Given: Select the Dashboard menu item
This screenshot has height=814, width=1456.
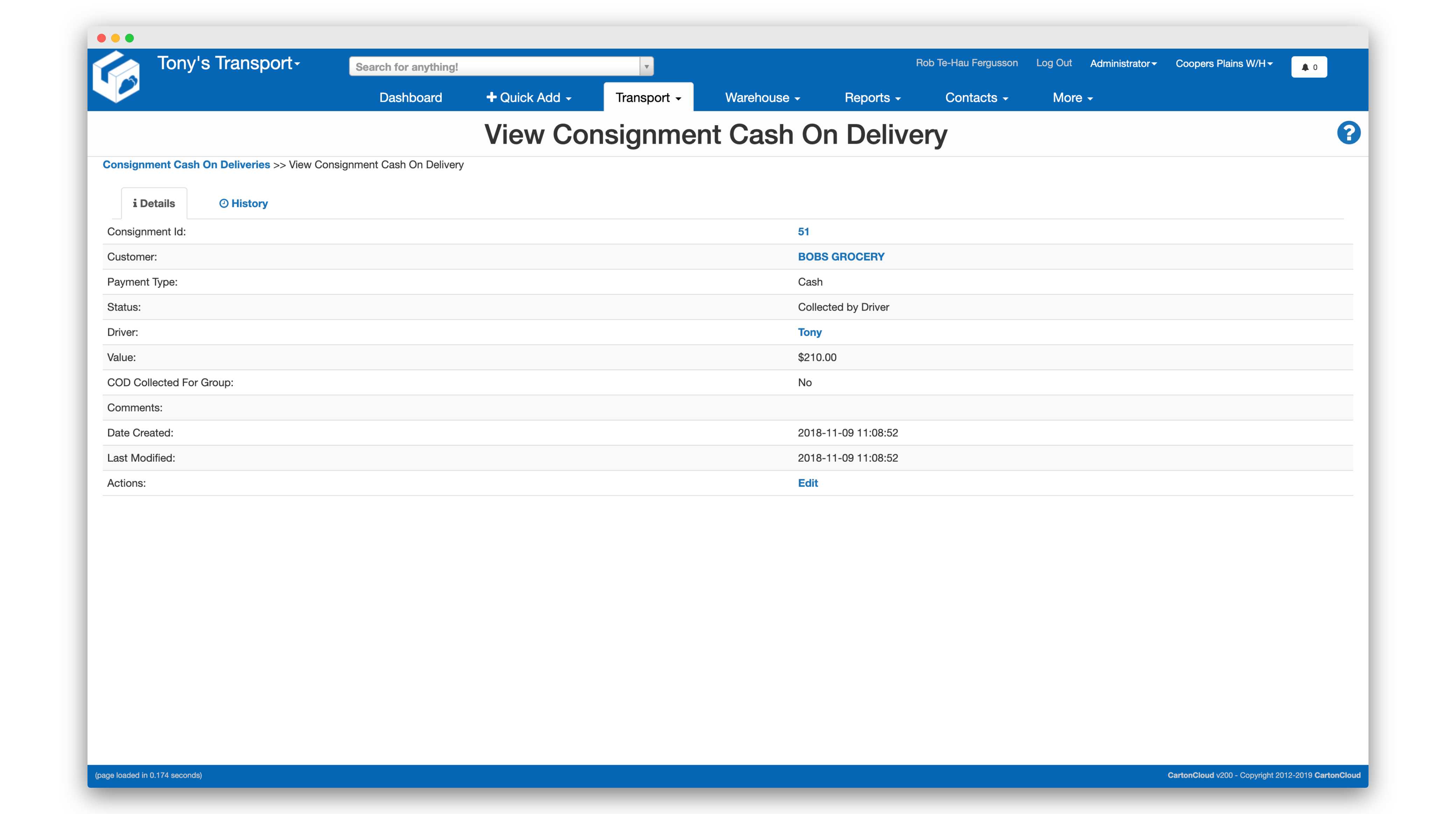Looking at the screenshot, I should click(x=411, y=97).
